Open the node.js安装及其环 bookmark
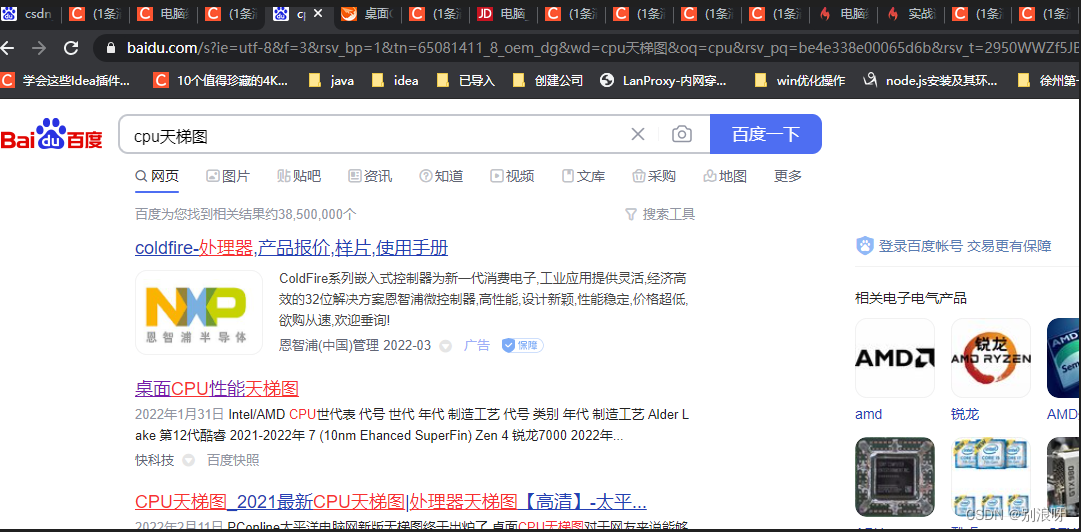Image resolution: width=1081 pixels, height=532 pixels. click(x=931, y=81)
